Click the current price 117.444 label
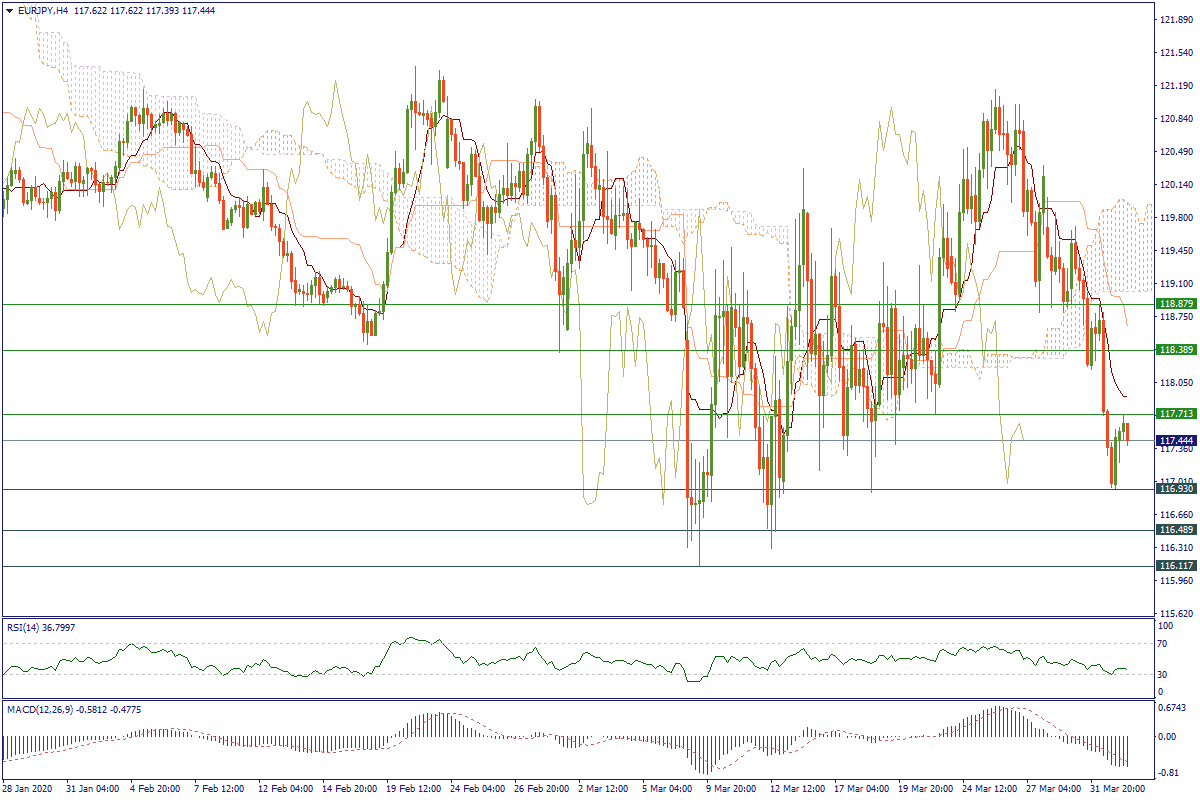Screen dimensions: 1200x800 pos(1175,440)
